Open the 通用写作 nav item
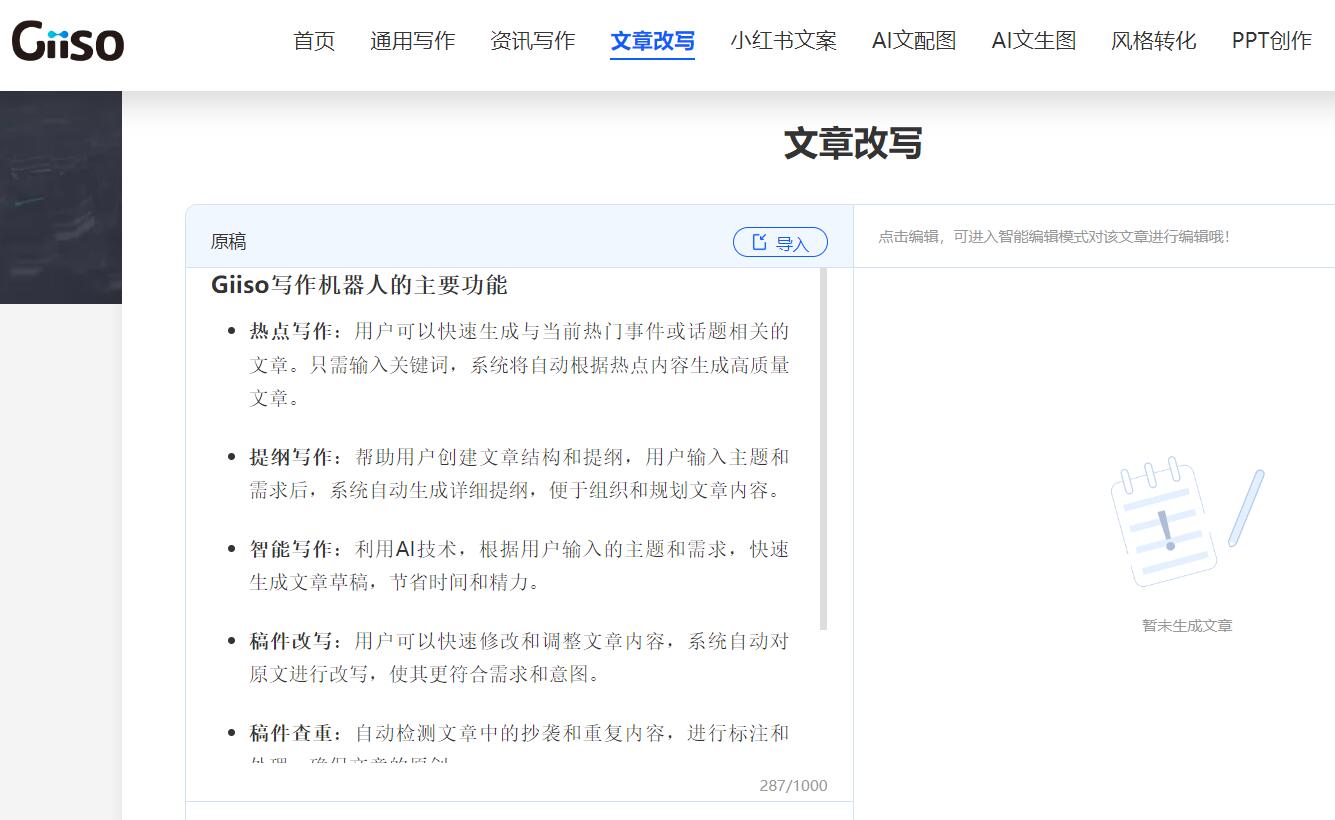This screenshot has height=820, width=1335. [412, 41]
